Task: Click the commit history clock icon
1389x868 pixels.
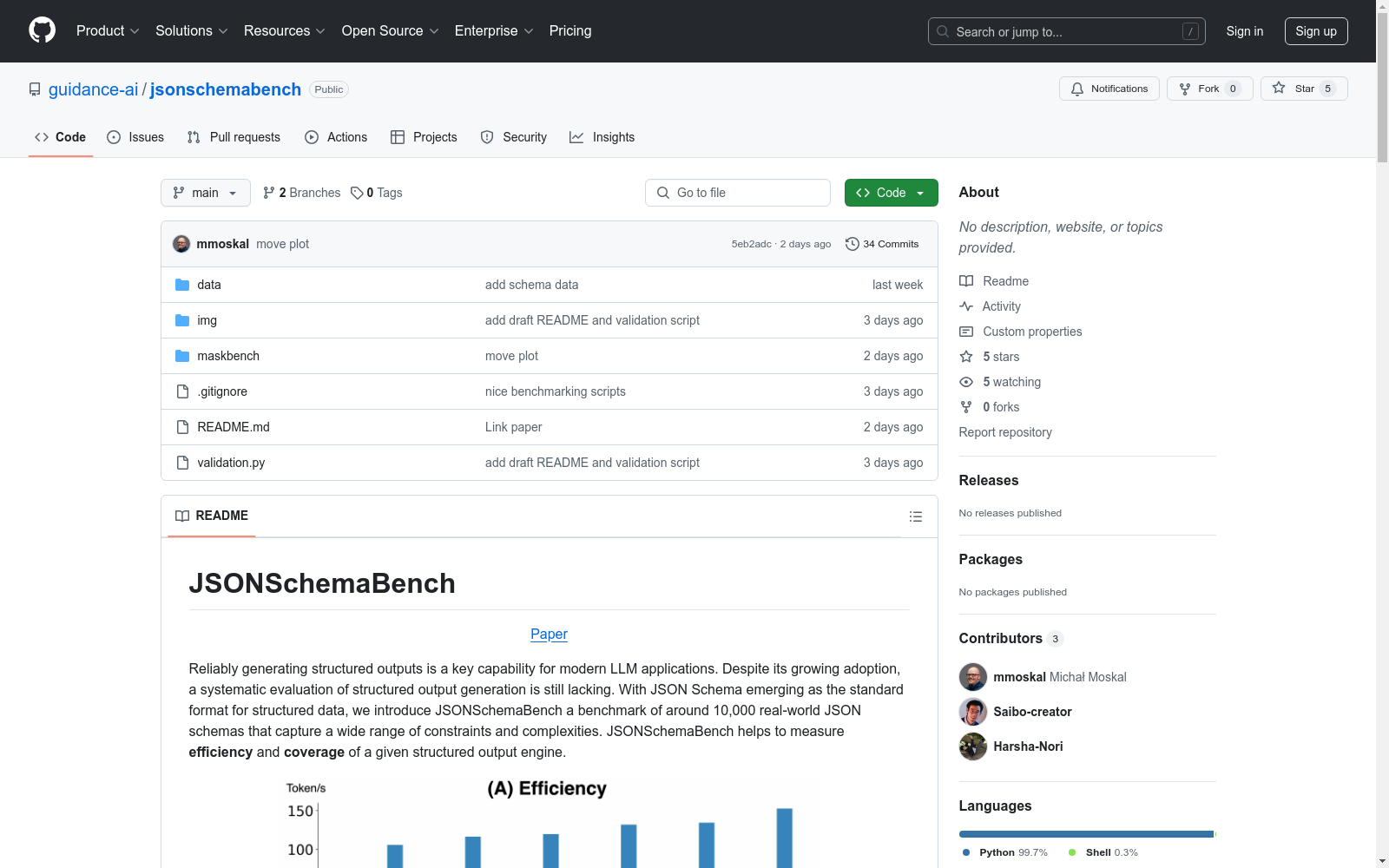Action: click(x=852, y=244)
